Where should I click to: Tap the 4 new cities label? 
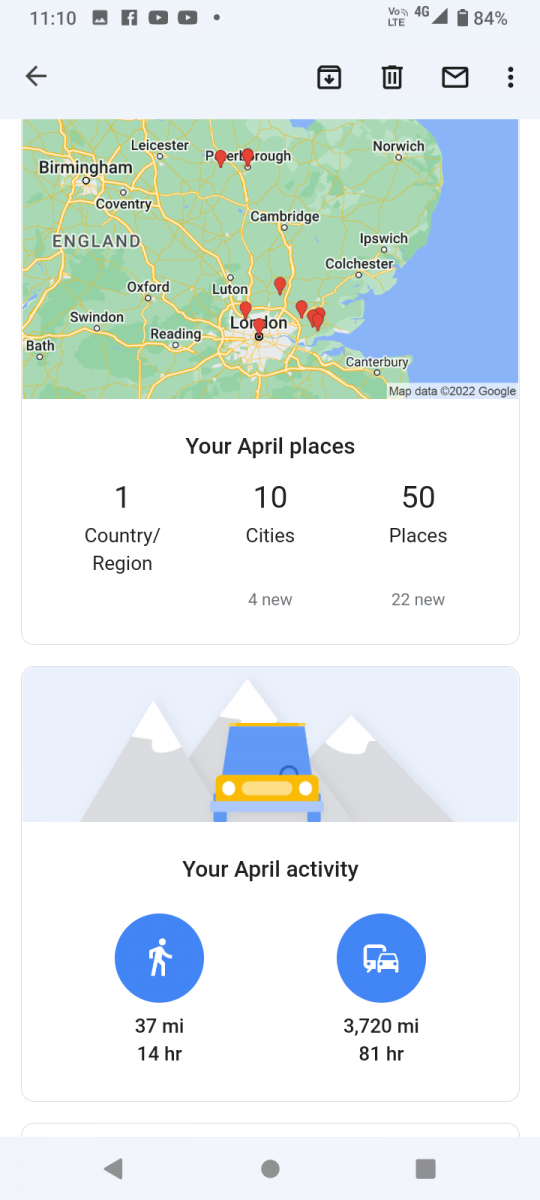point(270,600)
